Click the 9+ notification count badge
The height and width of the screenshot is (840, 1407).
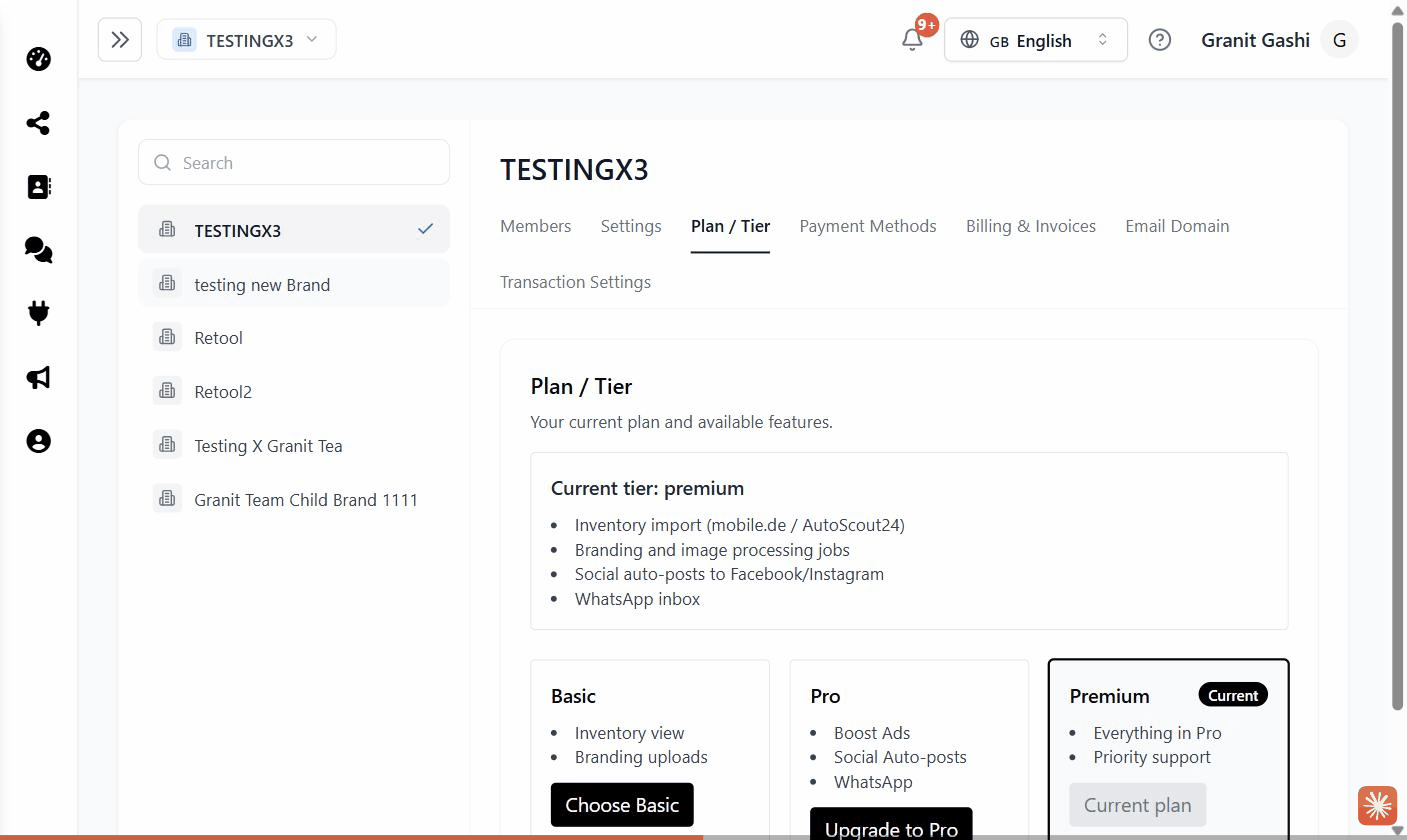[x=926, y=25]
